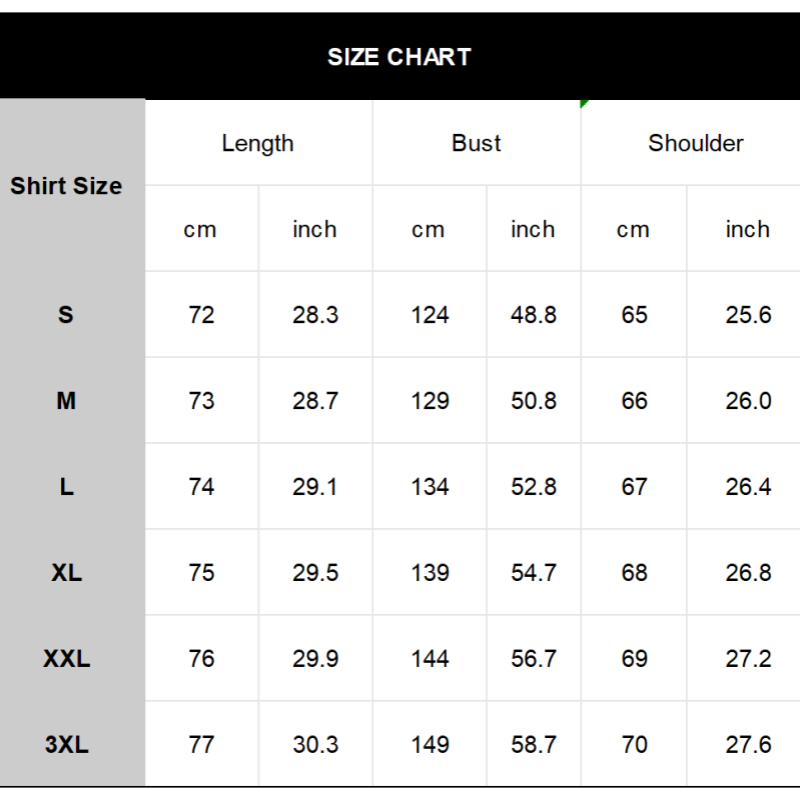Image resolution: width=800 pixels, height=800 pixels.
Task: Select the 28.3 inch length cell
Action: (x=315, y=315)
